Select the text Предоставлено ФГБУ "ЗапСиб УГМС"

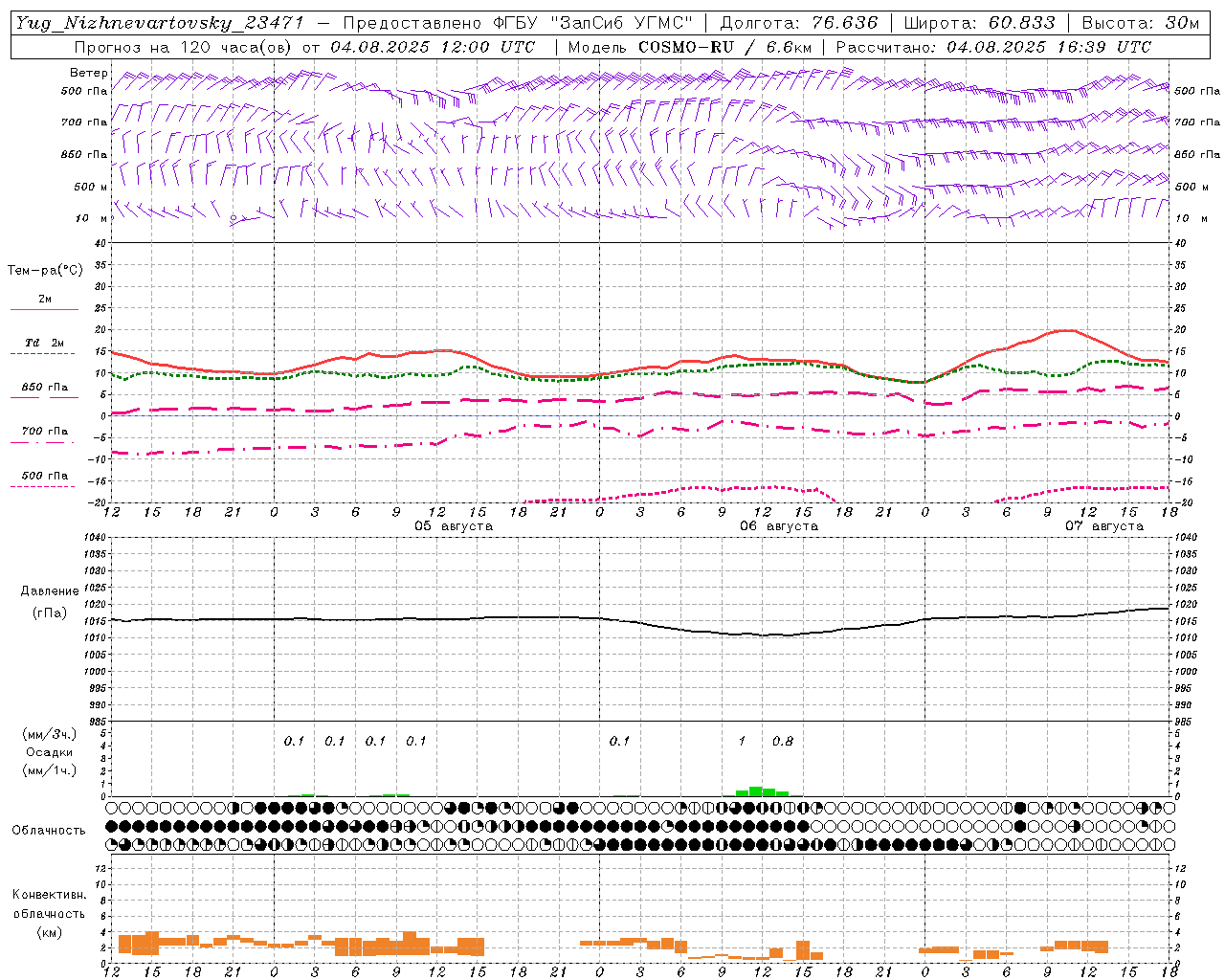tap(518, 23)
